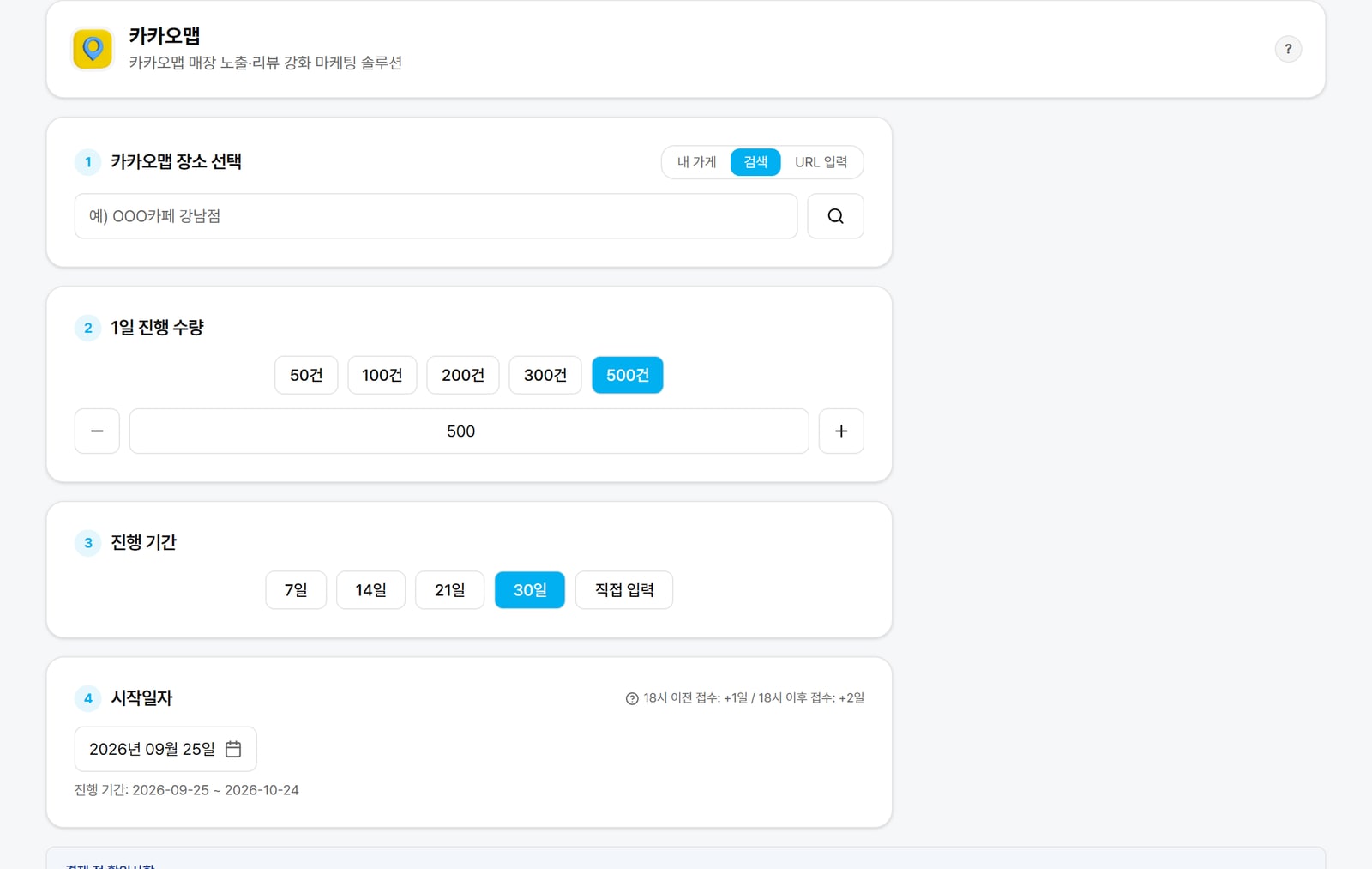Click the 카카오맵 title text
Viewport: 1372px width, 869px height.
[165, 36]
